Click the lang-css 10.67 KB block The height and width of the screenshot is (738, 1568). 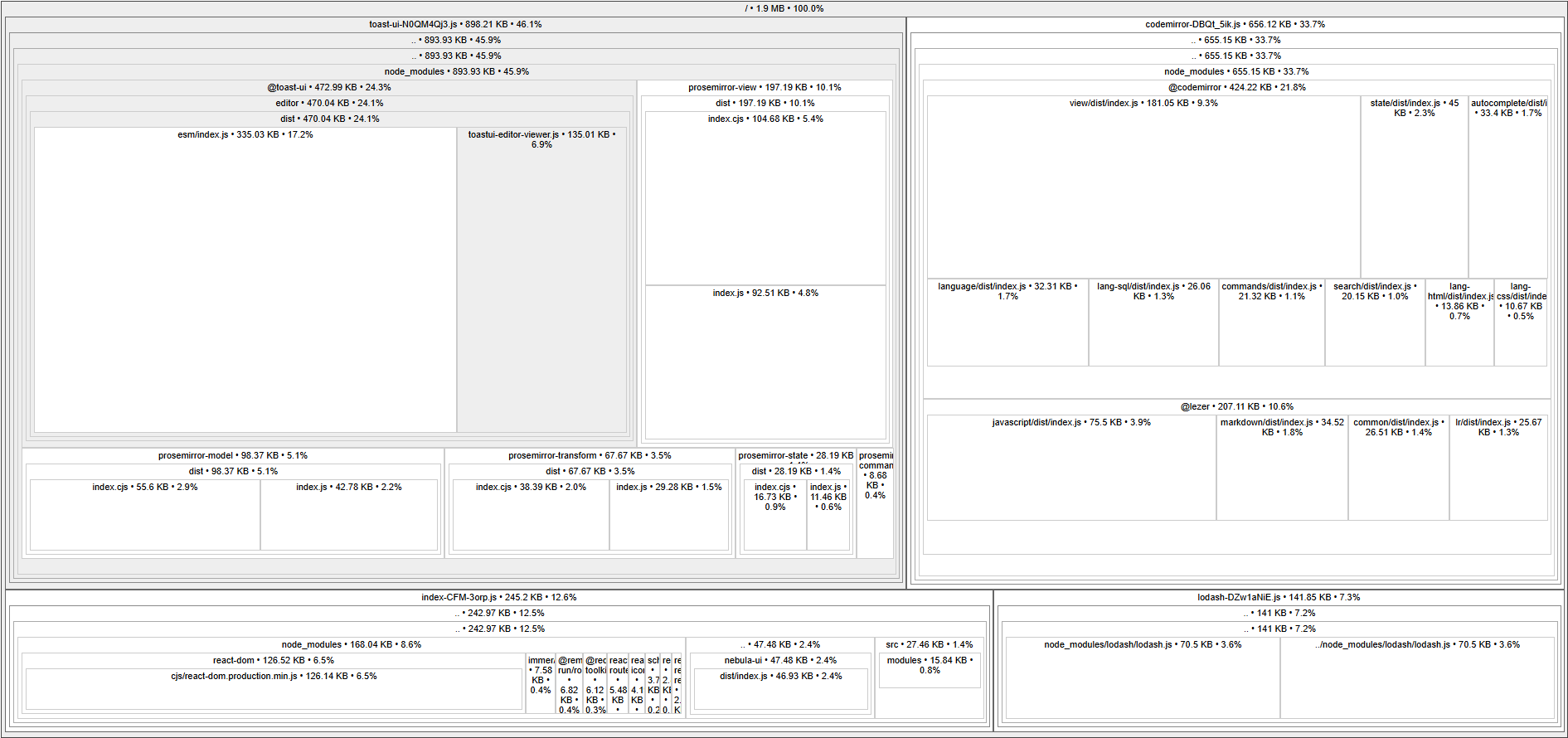1520,323
